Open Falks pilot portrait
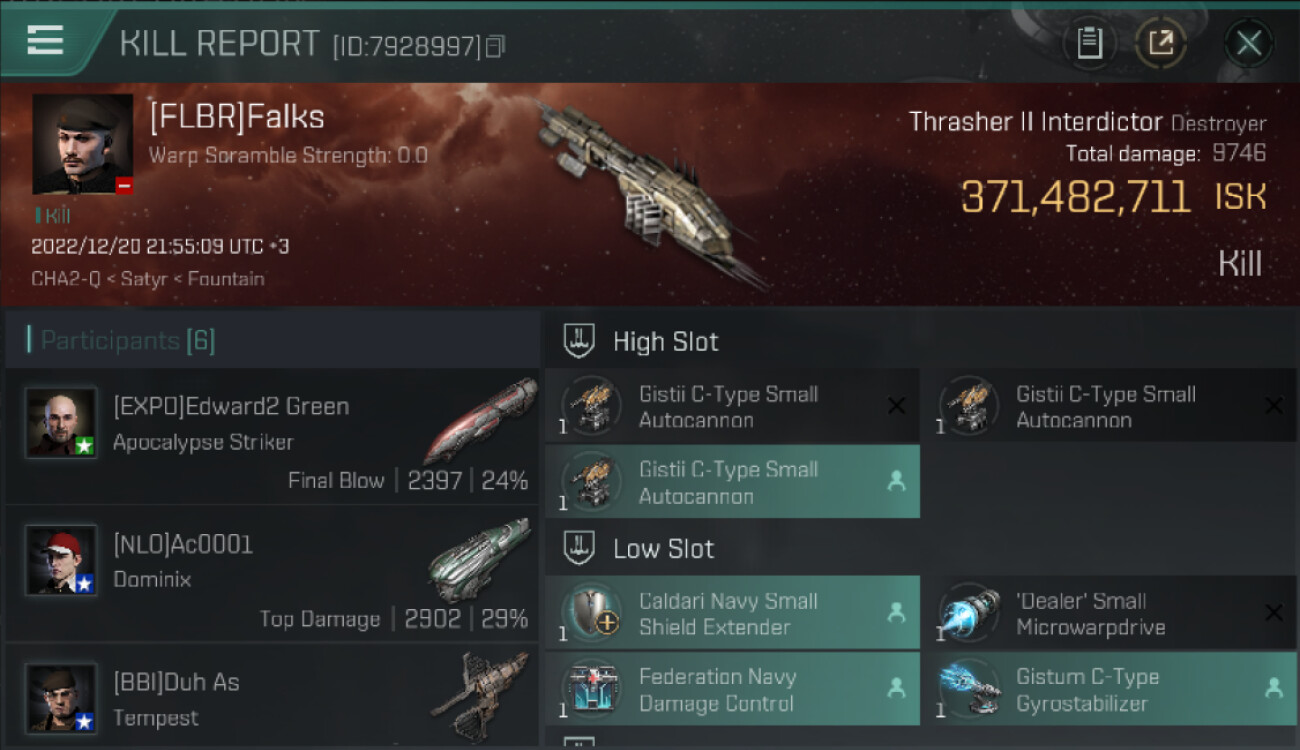The height and width of the screenshot is (750, 1300). [x=82, y=144]
